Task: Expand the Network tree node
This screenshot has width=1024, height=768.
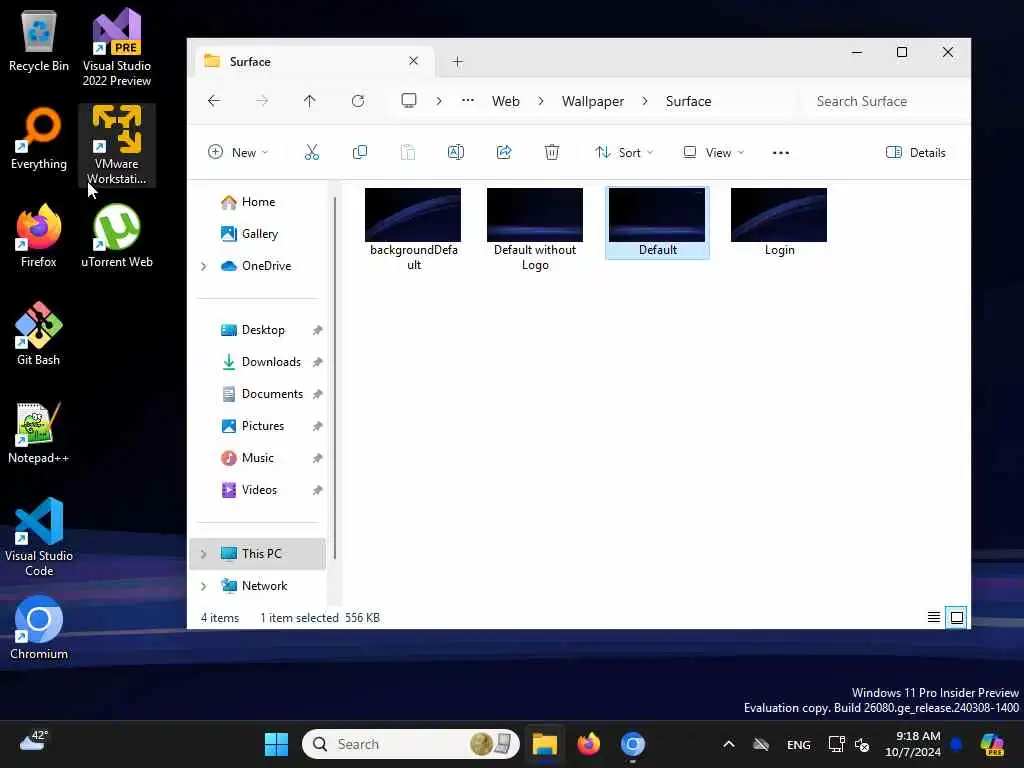Action: (x=204, y=586)
